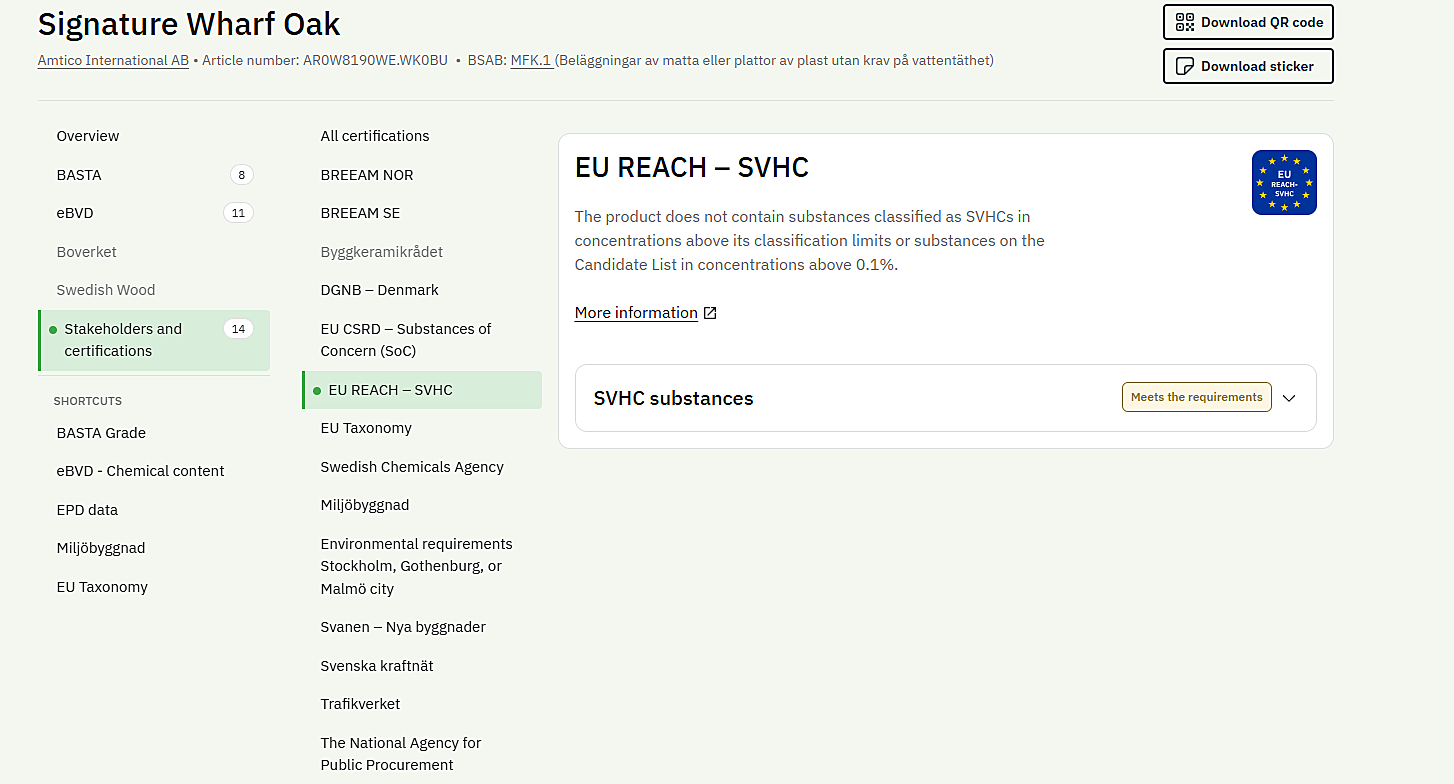1454x784 pixels.
Task: Open Stakeholders and certifications section
Action: point(154,340)
